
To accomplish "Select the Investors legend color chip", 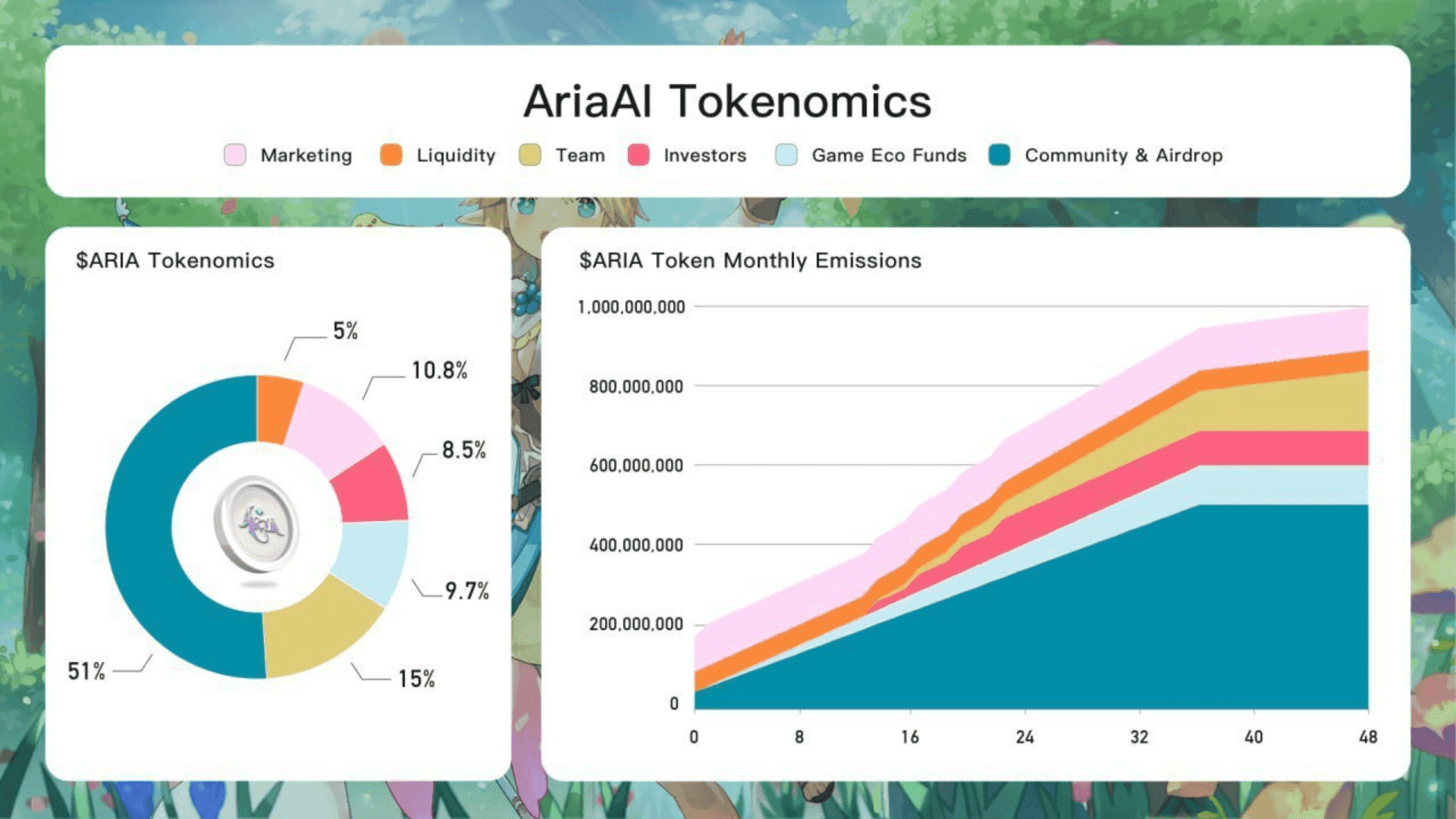I will tap(639, 155).
